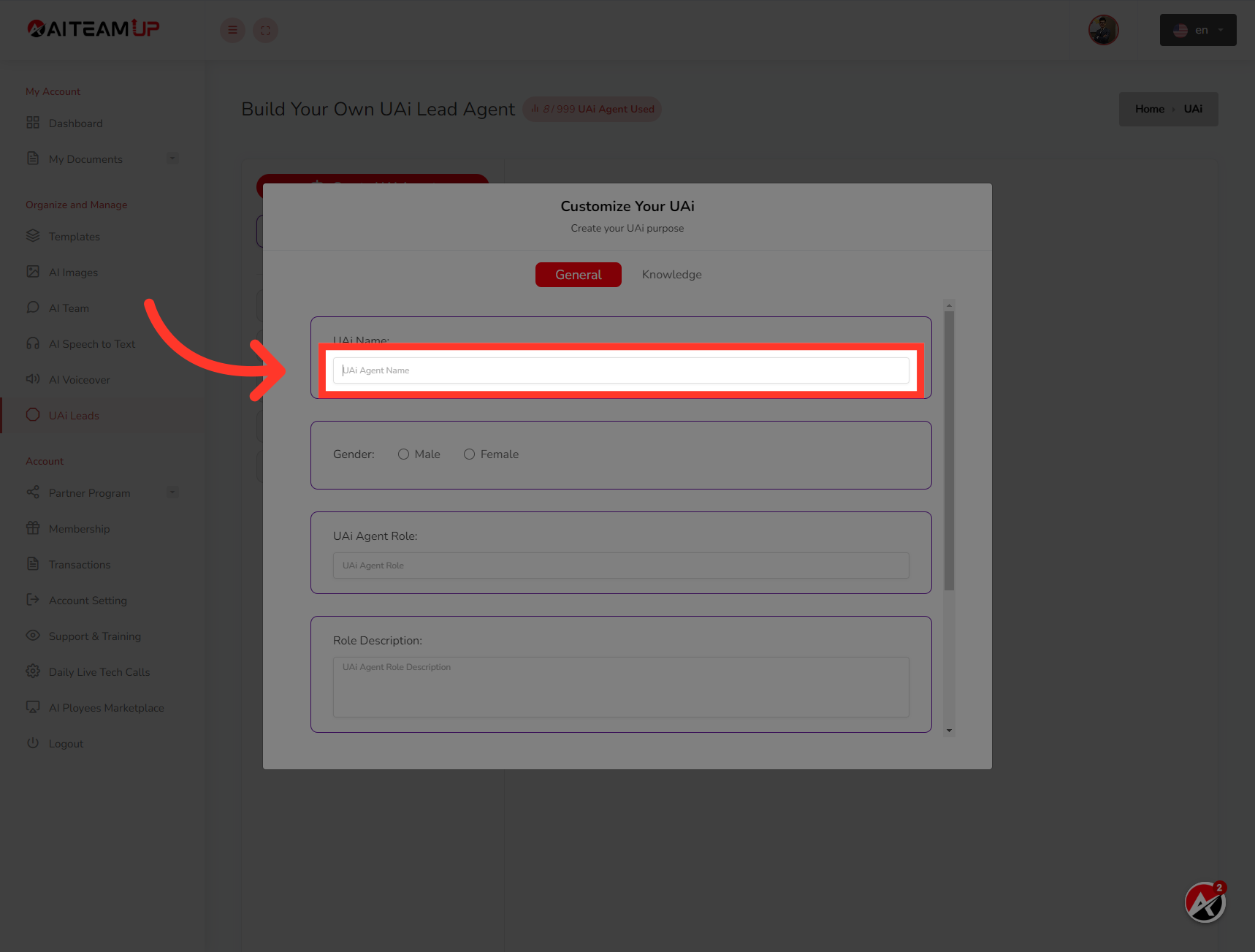Open the floating chat widget icon
The height and width of the screenshot is (952, 1255).
[1205, 903]
